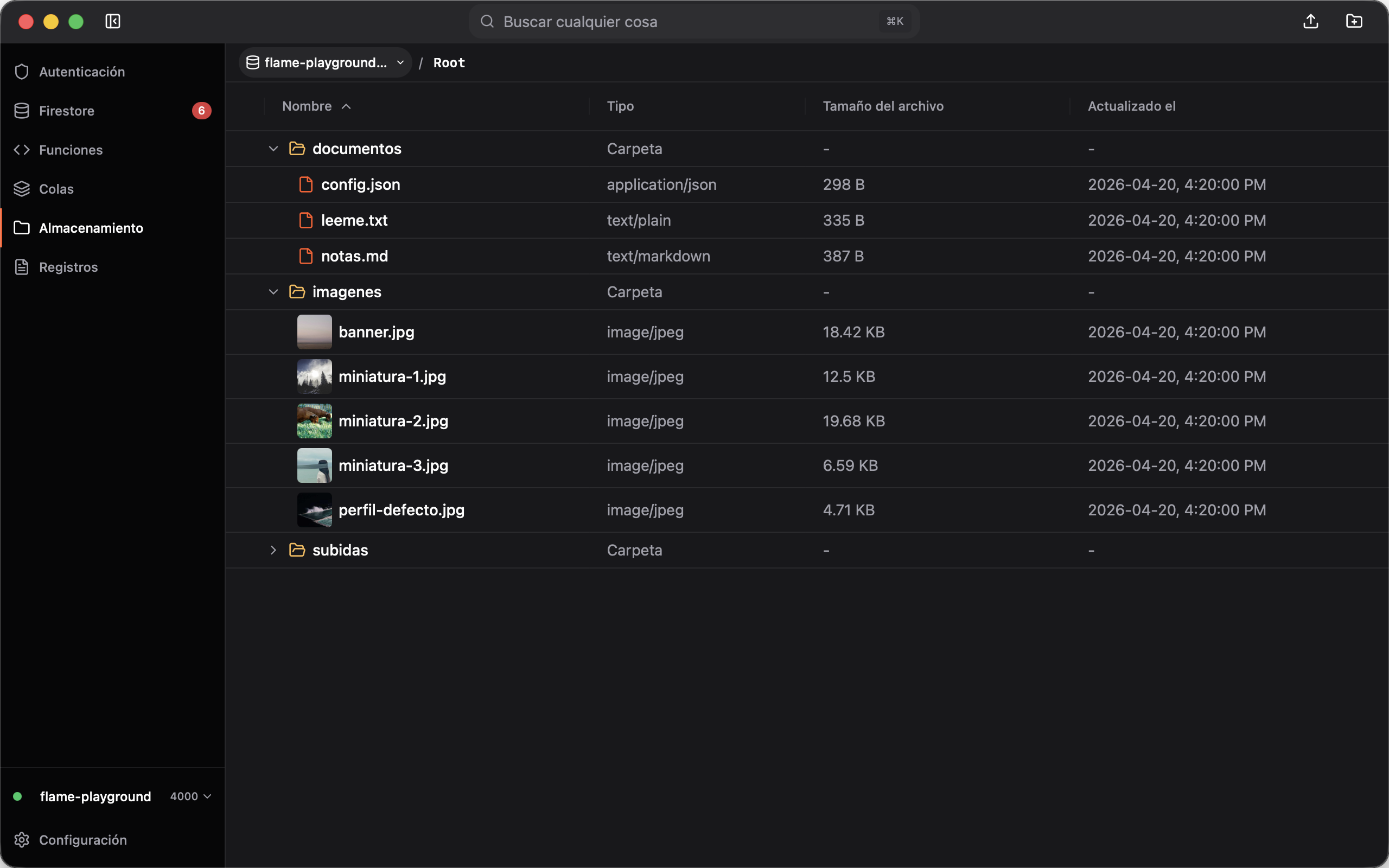Image resolution: width=1389 pixels, height=868 pixels.
Task: Click the bucket database icon in breadcrumb
Action: coord(252,62)
